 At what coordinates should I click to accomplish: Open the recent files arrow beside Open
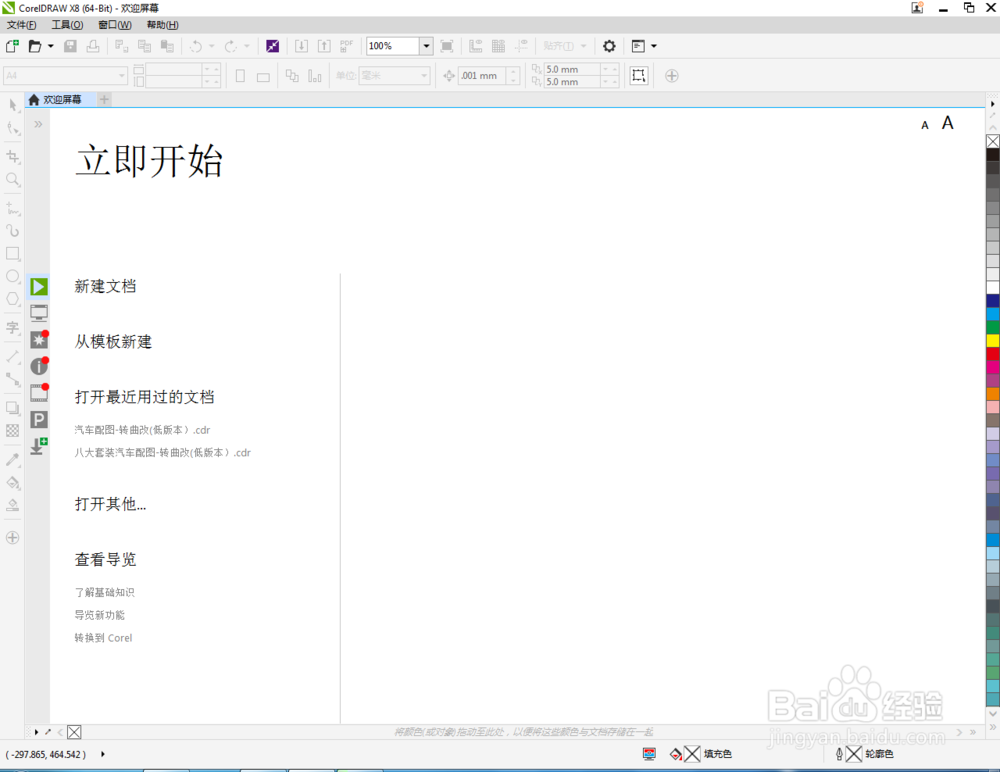tap(50, 46)
